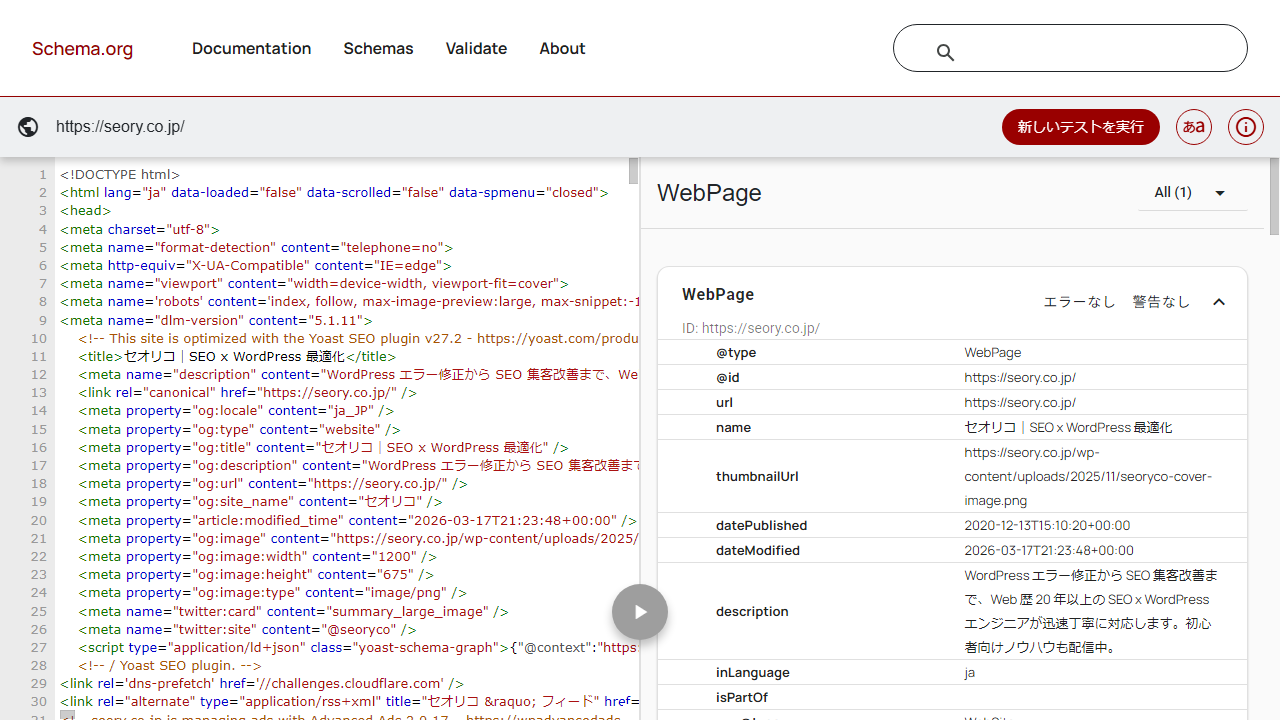Image resolution: width=1280 pixels, height=720 pixels.
Task: Open the About page
Action: [x=562, y=49]
